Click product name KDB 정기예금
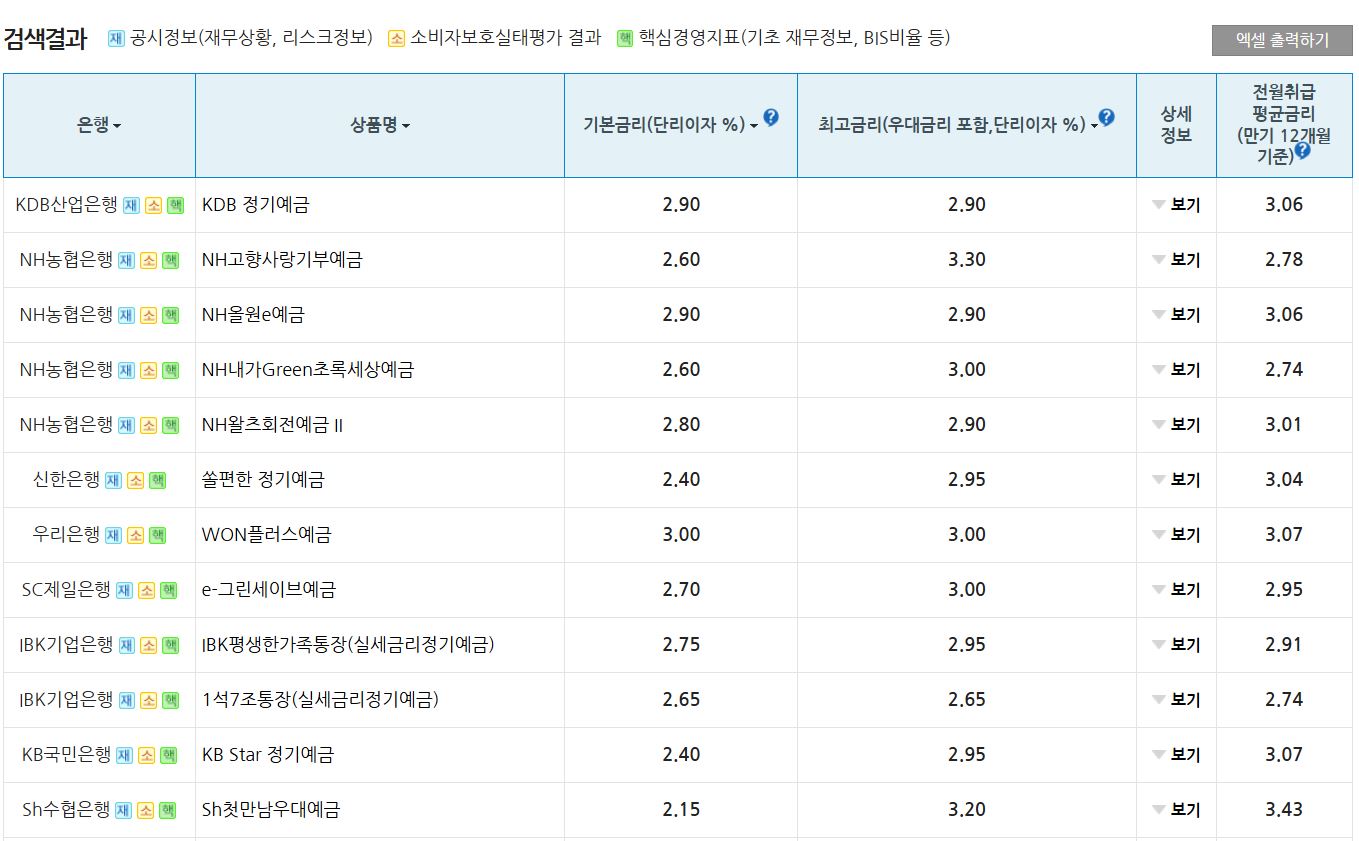1359x841 pixels. [x=256, y=205]
